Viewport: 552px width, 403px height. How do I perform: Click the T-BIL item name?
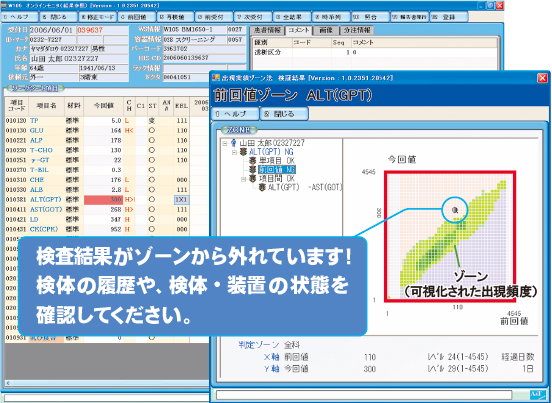[x=39, y=170]
